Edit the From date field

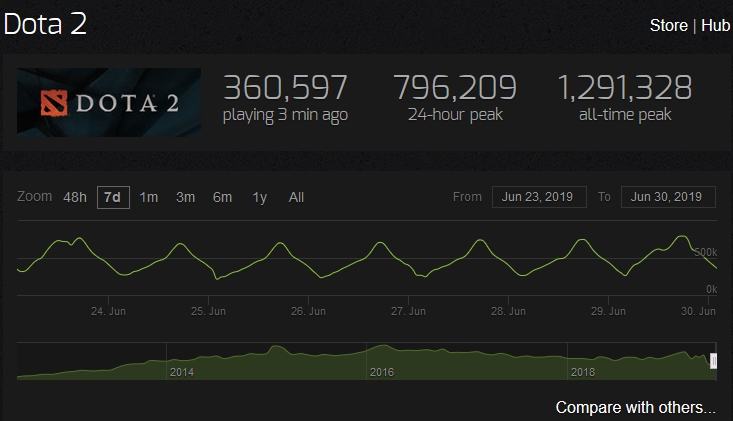pyautogui.click(x=539, y=197)
